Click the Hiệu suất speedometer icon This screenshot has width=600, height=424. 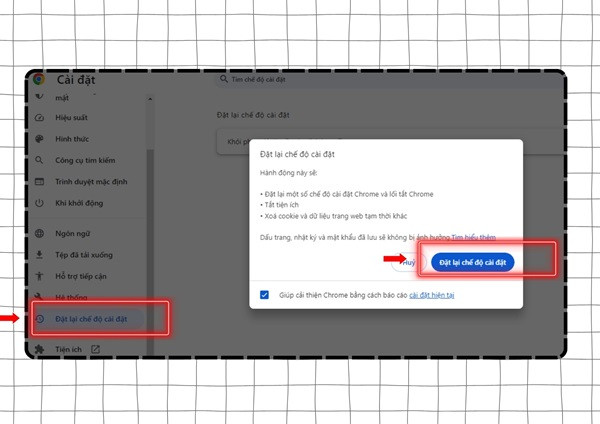(x=39, y=117)
